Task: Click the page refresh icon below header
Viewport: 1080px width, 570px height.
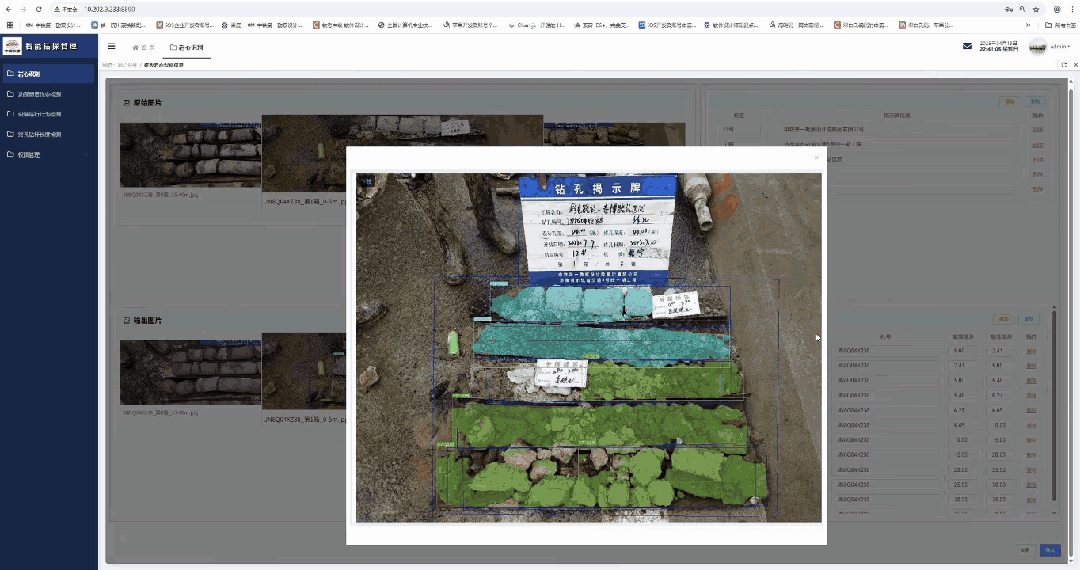Action: click(1063, 64)
